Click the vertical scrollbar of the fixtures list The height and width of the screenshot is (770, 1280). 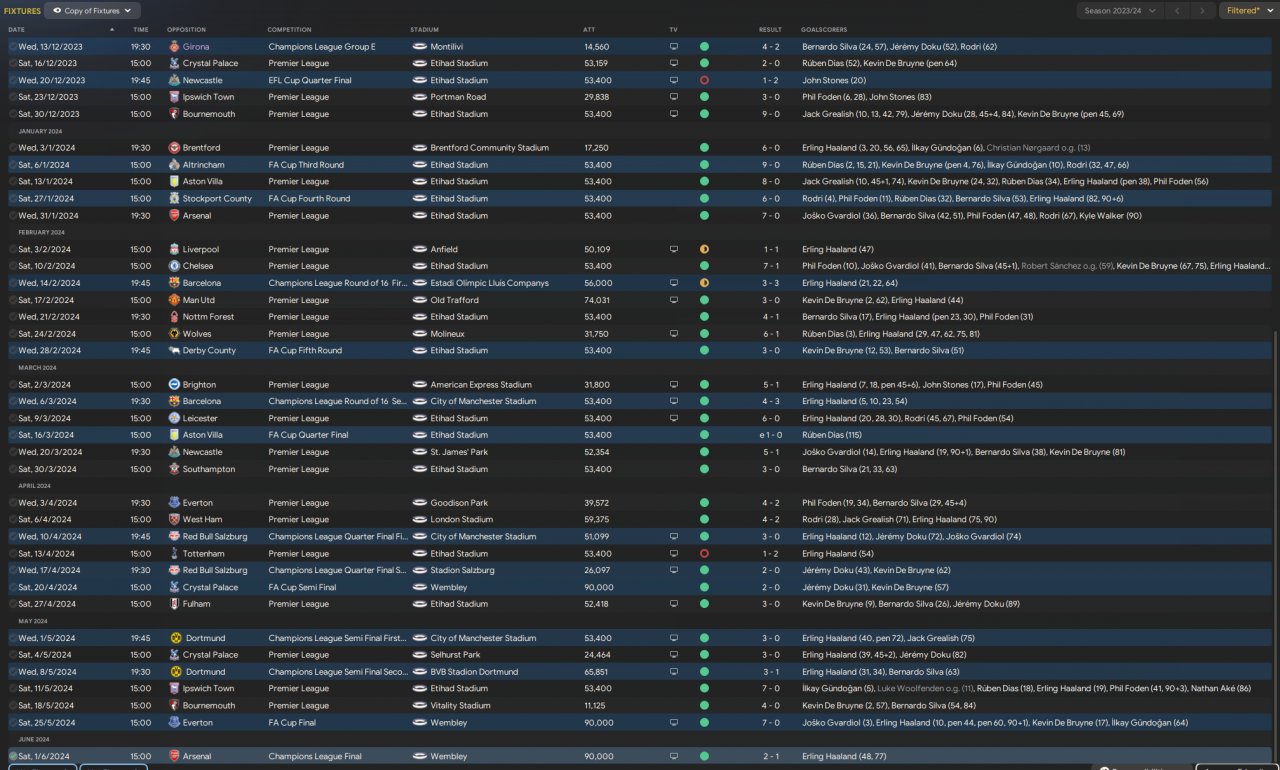(x=1276, y=545)
